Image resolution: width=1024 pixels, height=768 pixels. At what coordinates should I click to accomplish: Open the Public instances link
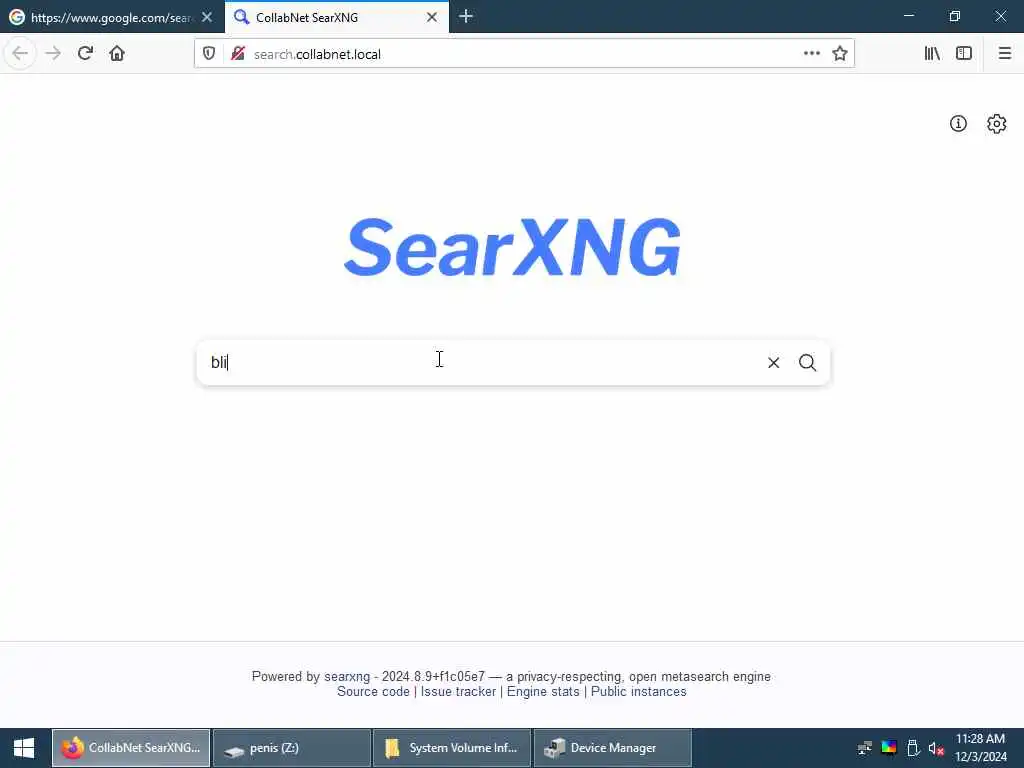click(x=639, y=692)
